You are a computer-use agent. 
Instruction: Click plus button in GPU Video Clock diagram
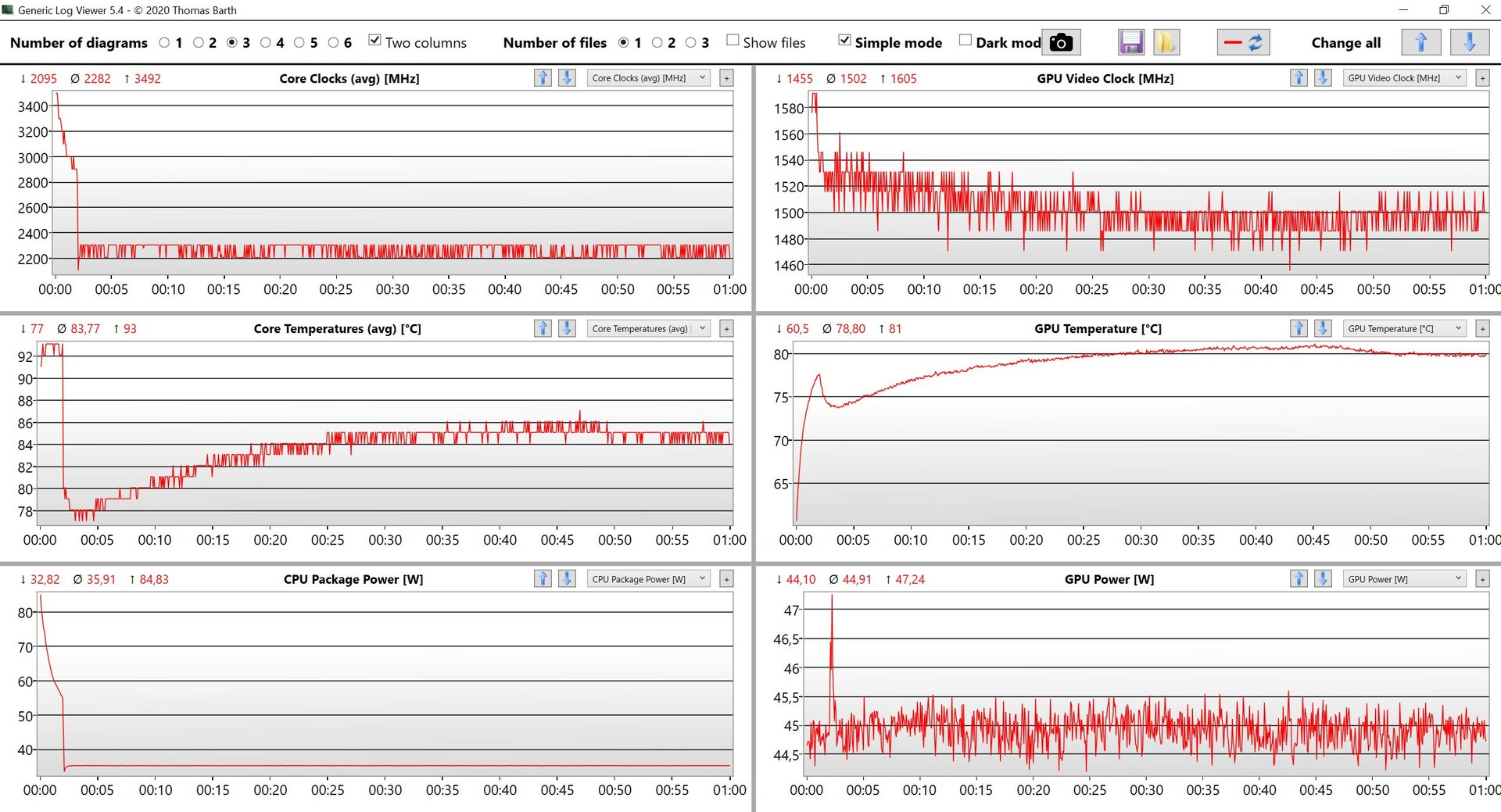pos(1482,78)
